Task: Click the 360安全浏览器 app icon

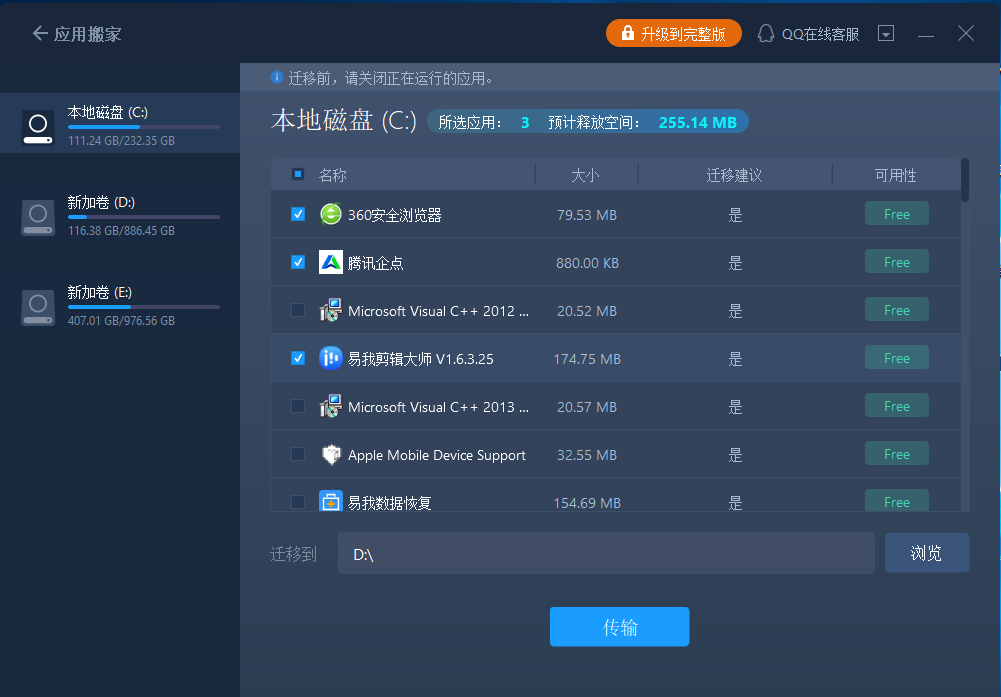Action: 331,214
